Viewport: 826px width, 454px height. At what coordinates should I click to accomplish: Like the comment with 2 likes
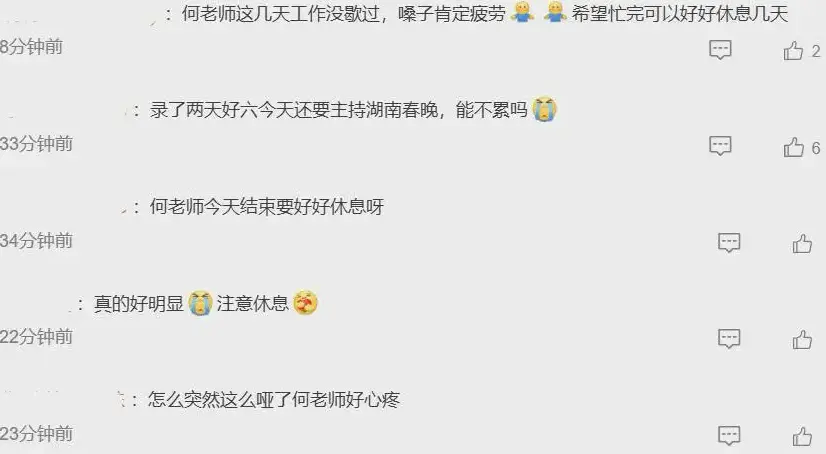tap(793, 51)
